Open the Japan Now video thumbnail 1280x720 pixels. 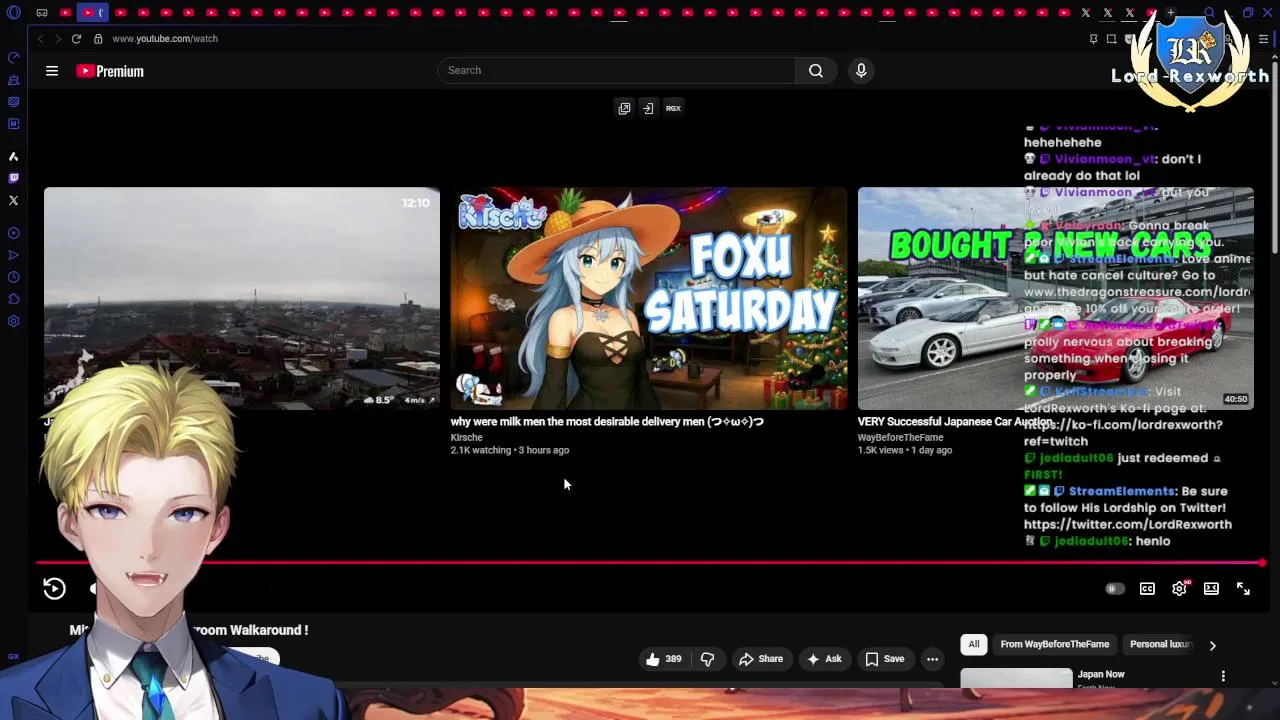pos(1016,678)
